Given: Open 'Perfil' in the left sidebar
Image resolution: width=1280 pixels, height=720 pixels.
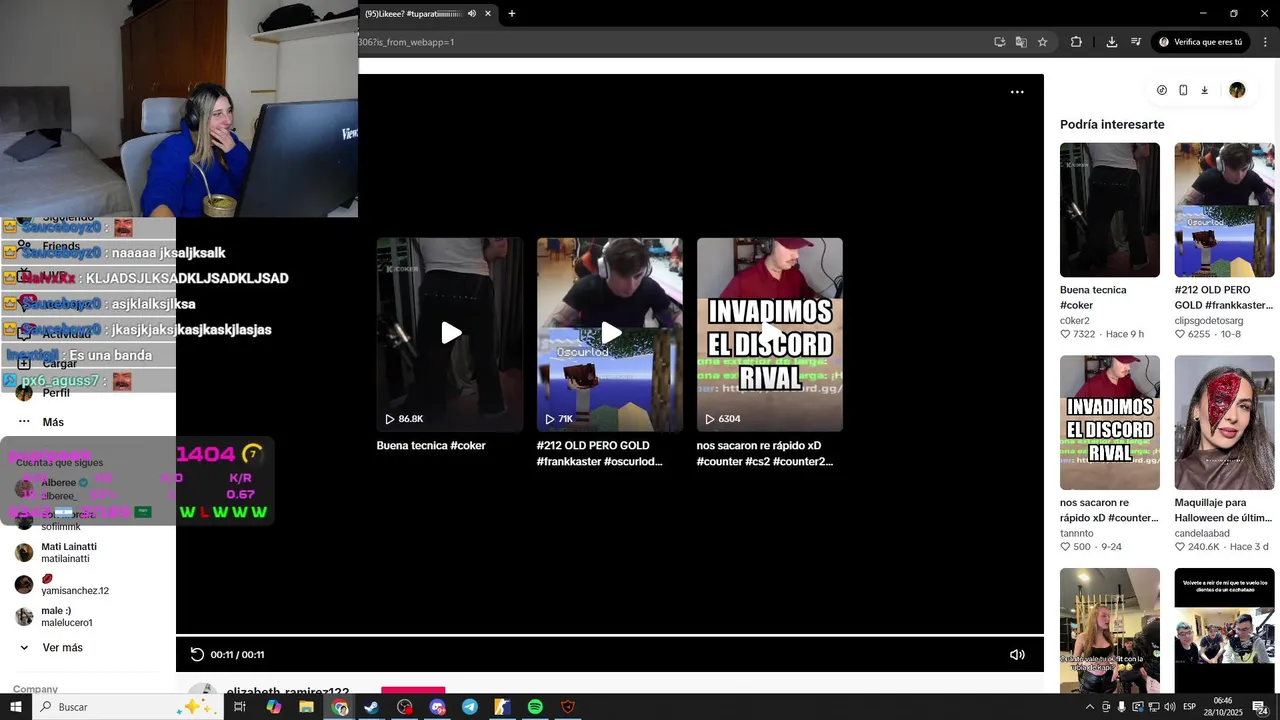Looking at the screenshot, I should 56,393.
